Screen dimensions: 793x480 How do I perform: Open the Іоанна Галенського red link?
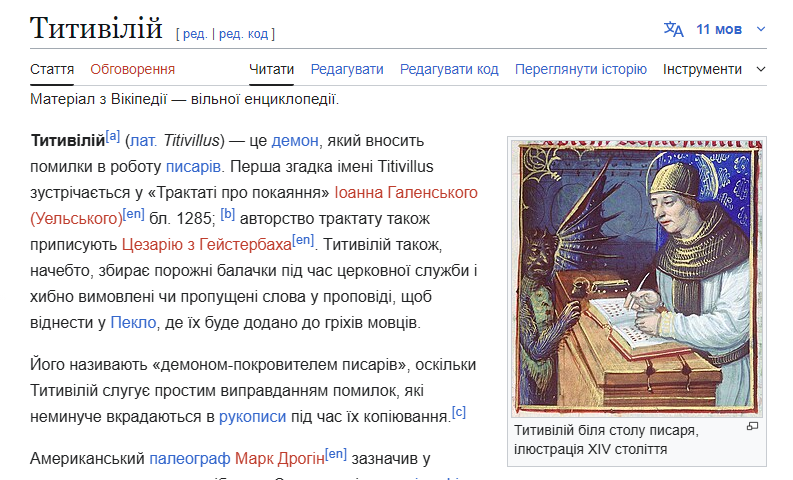point(406,193)
